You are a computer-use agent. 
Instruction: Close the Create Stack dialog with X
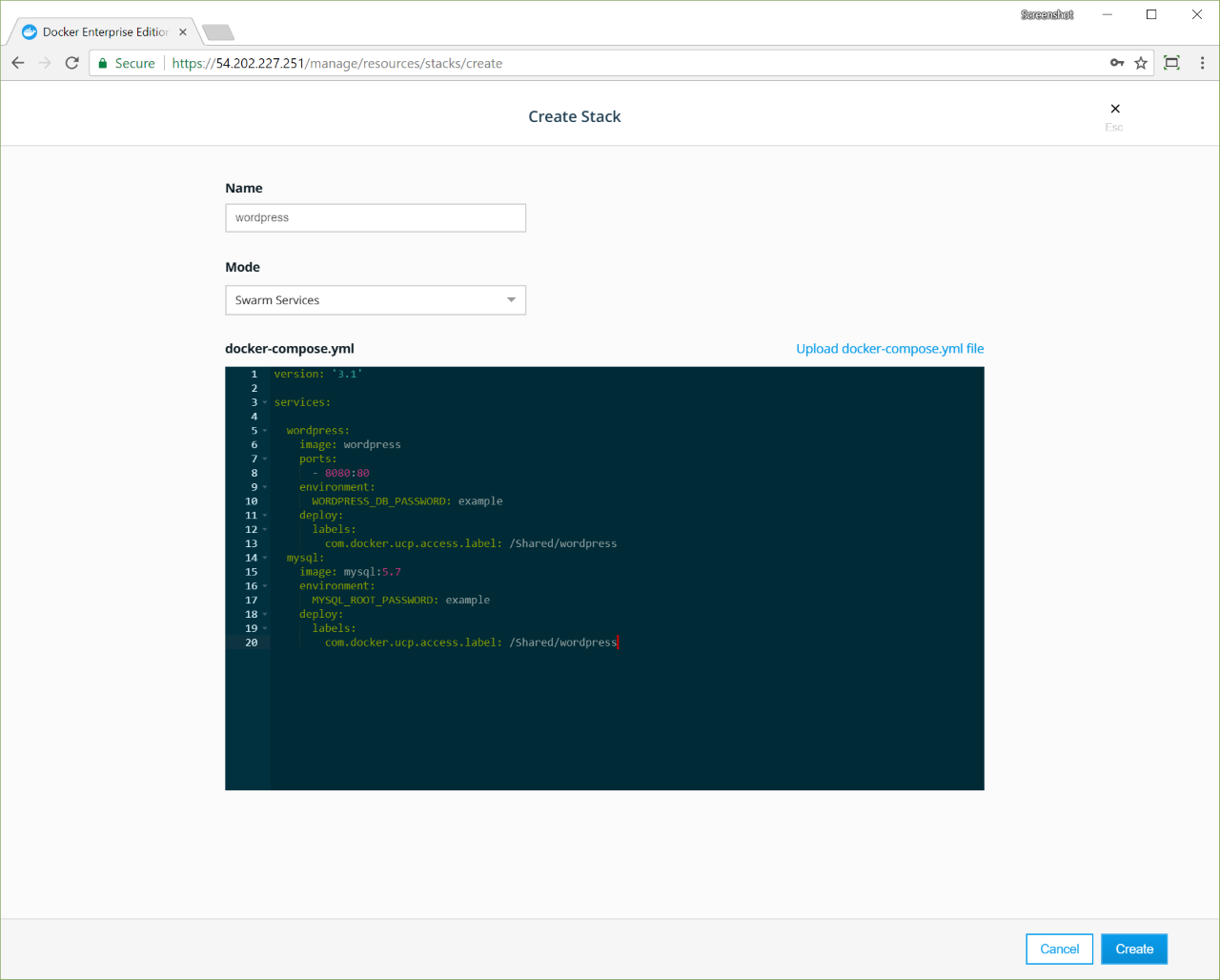point(1115,109)
